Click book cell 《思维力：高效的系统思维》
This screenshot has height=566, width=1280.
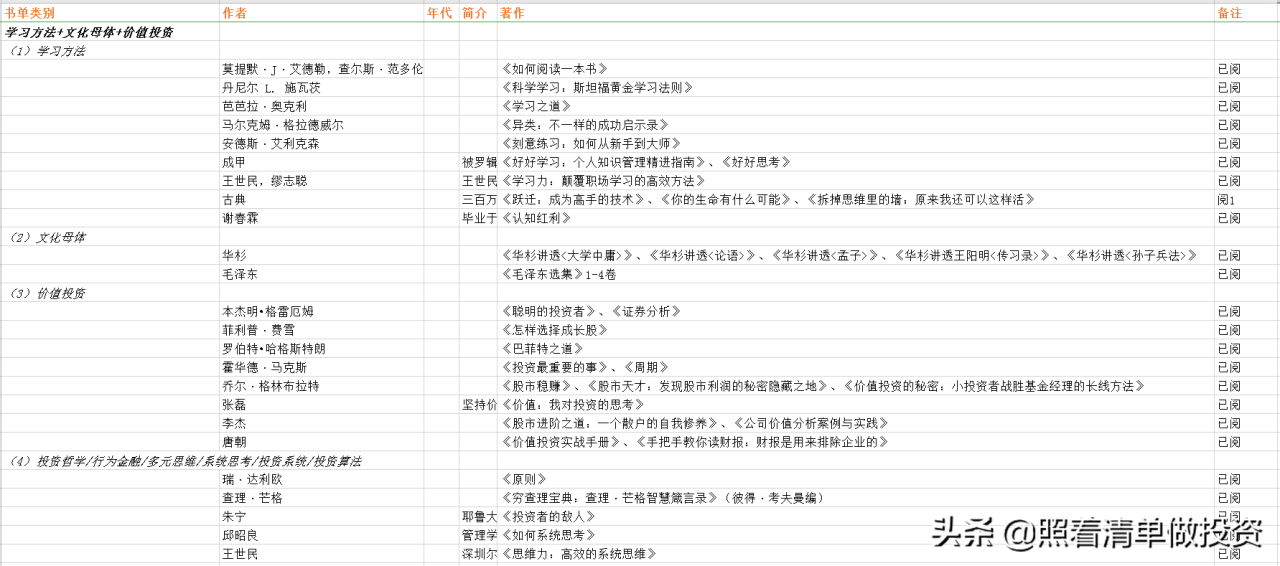pyautogui.click(x=579, y=554)
